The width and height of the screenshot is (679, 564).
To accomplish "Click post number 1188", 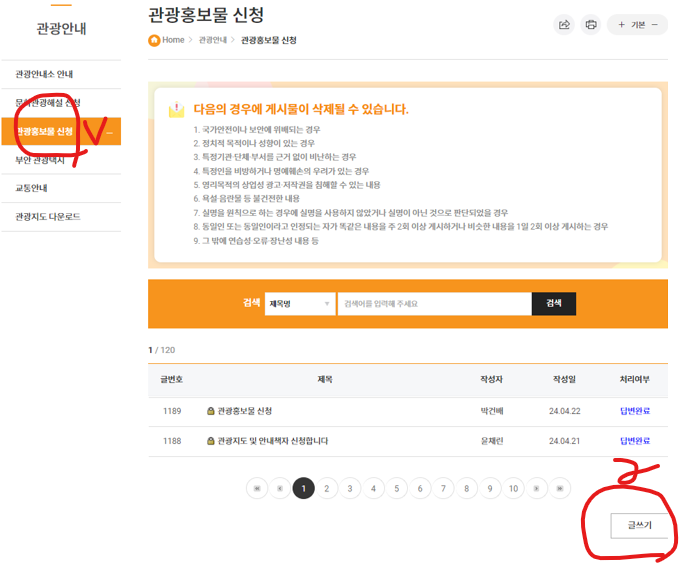I will [x=172, y=441].
